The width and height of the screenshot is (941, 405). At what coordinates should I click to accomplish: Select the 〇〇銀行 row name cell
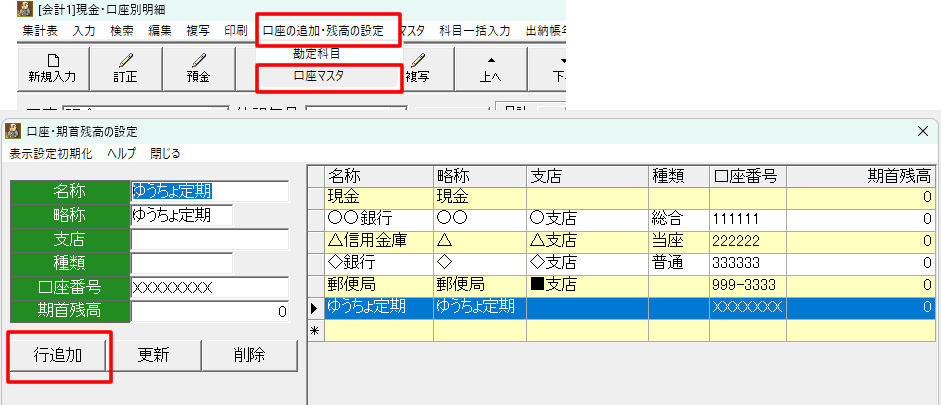click(379, 219)
